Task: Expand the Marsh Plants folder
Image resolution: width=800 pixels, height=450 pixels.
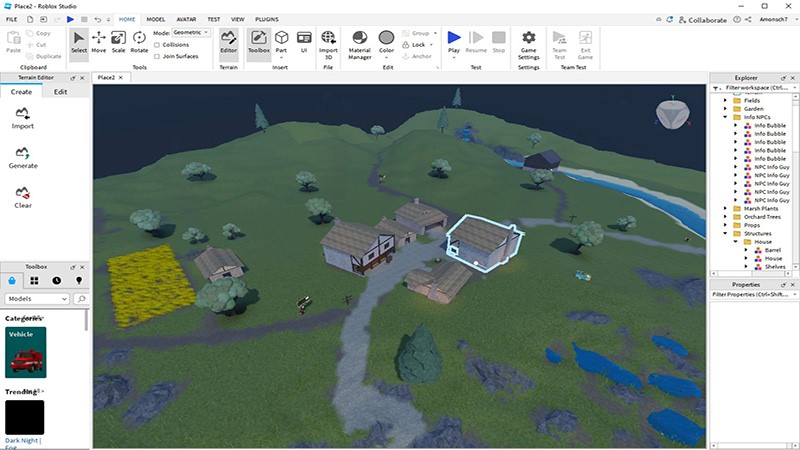Action: [x=725, y=208]
